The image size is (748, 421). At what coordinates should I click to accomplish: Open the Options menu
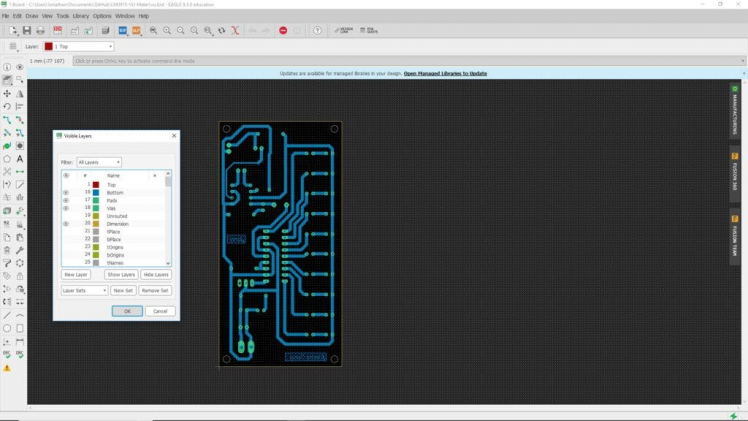102,16
